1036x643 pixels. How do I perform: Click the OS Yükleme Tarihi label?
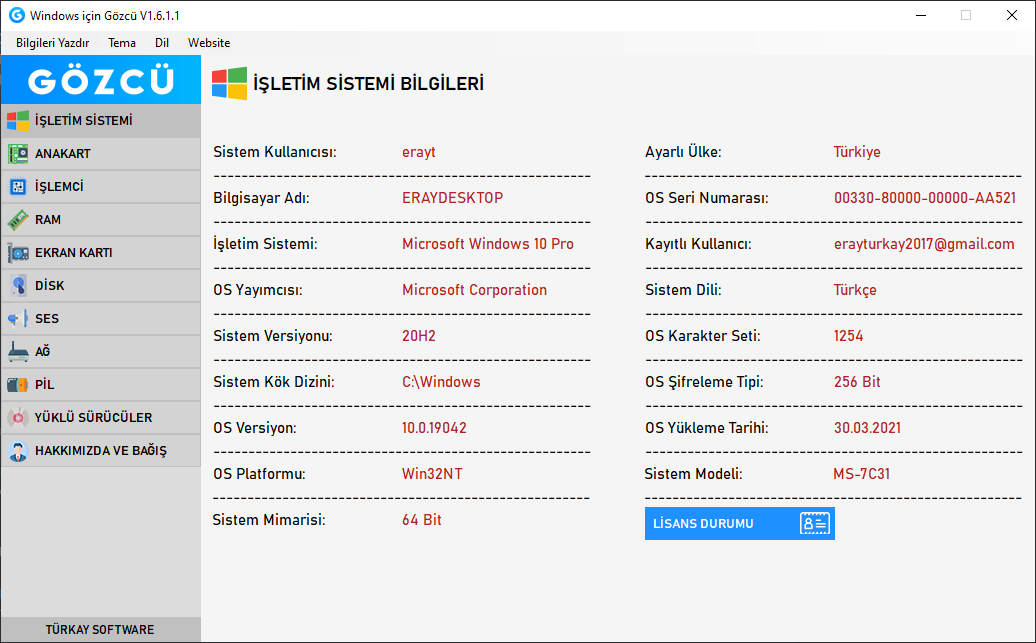pos(707,428)
